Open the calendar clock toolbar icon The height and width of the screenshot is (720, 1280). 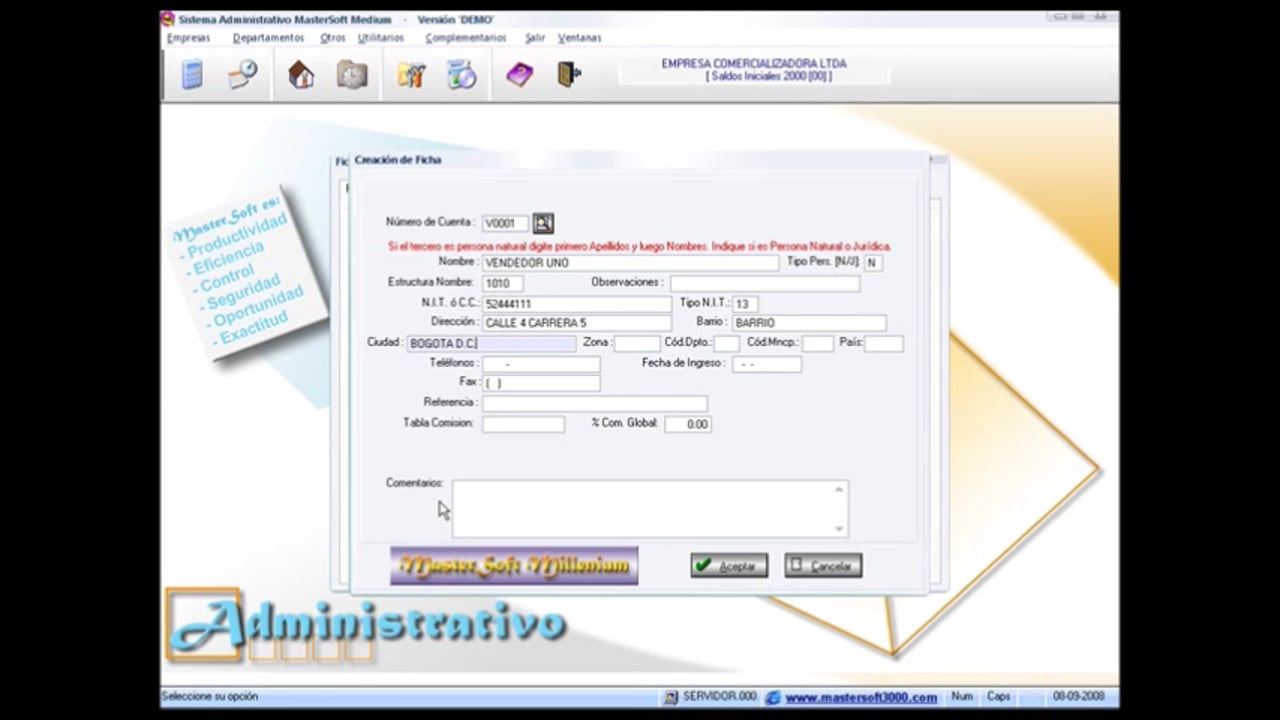tap(243, 75)
